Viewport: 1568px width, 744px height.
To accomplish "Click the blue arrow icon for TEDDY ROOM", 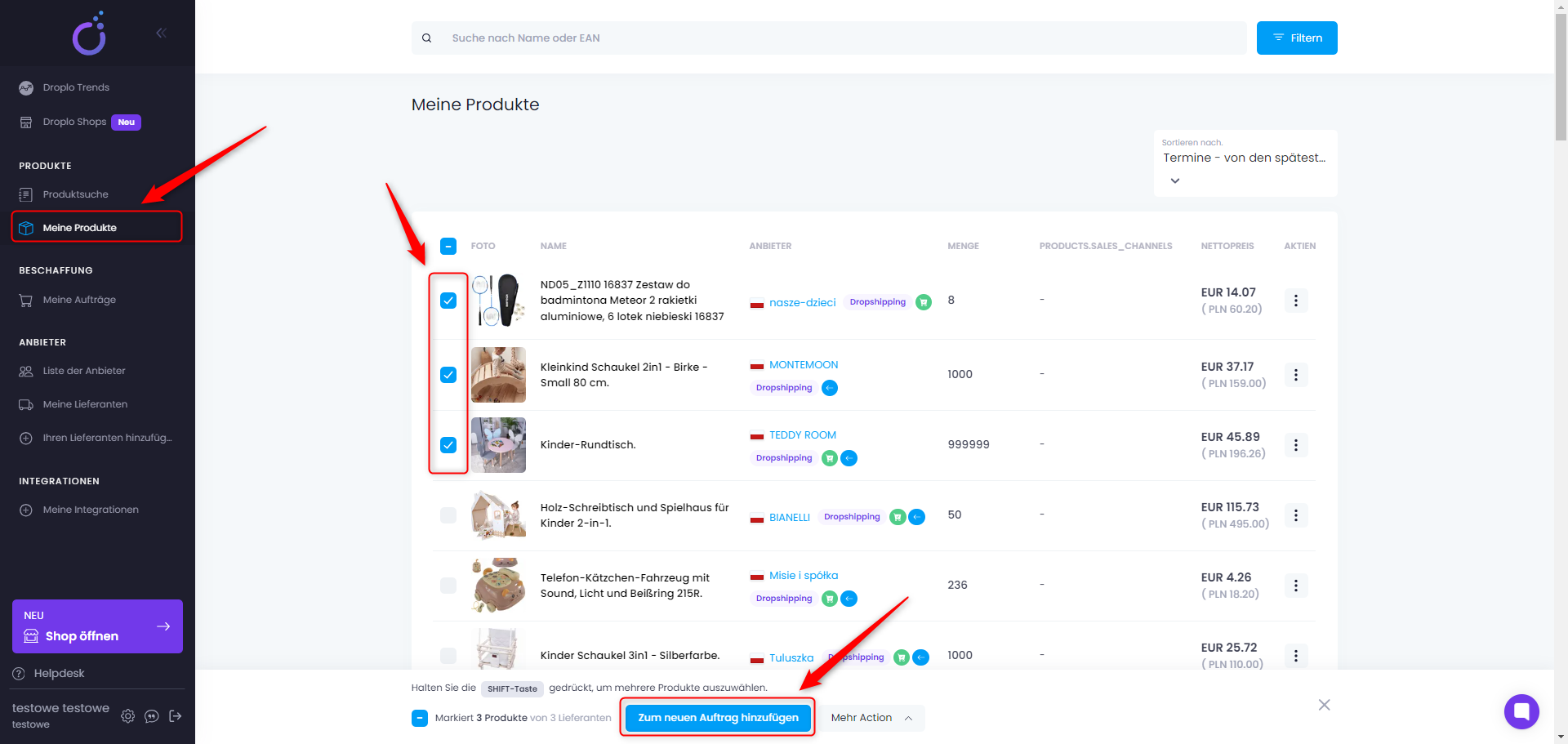I will pos(849,458).
